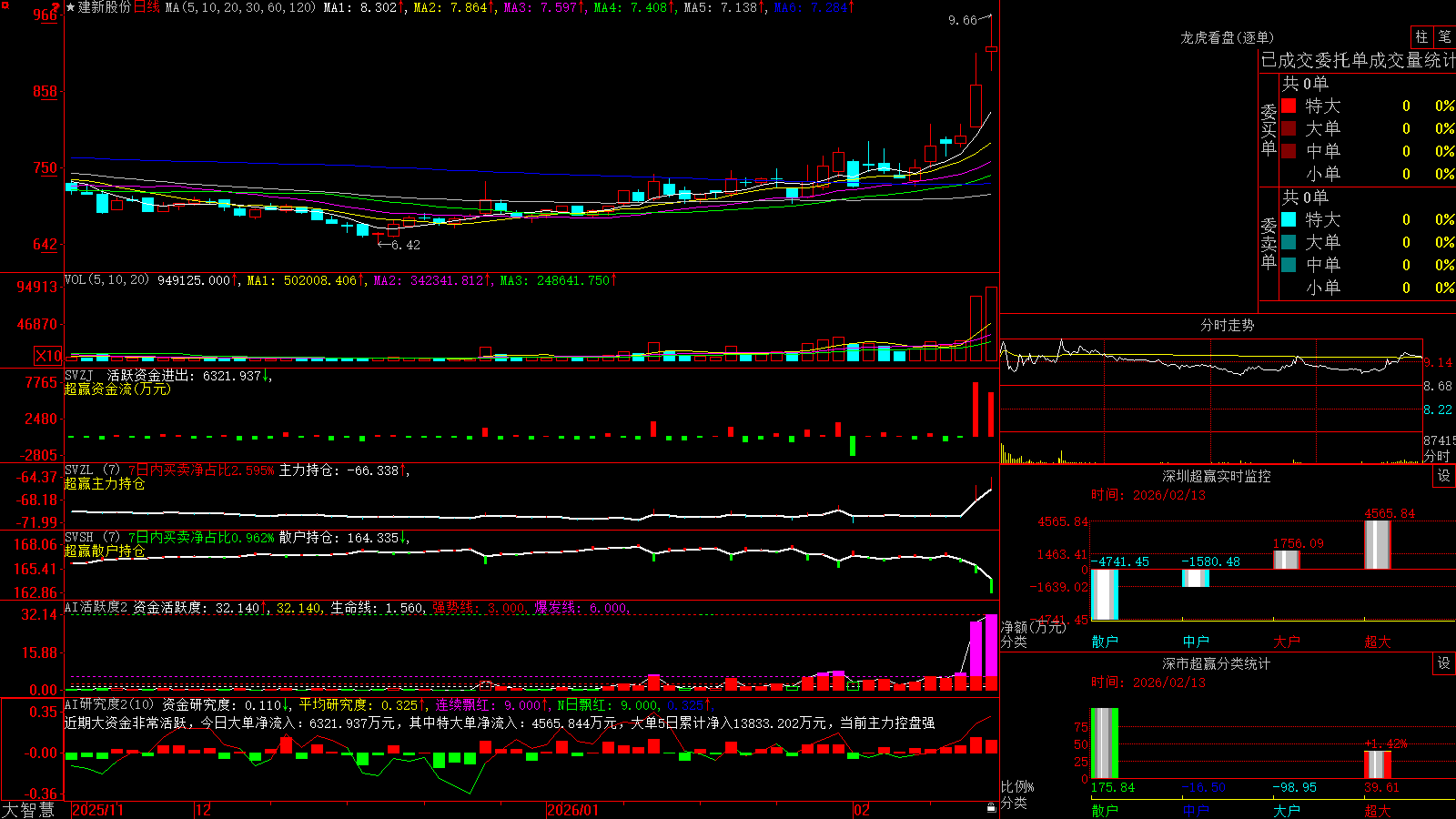Click the VOL(5,10,20) indicator name
This screenshot has width=1456, height=819.
[106, 279]
